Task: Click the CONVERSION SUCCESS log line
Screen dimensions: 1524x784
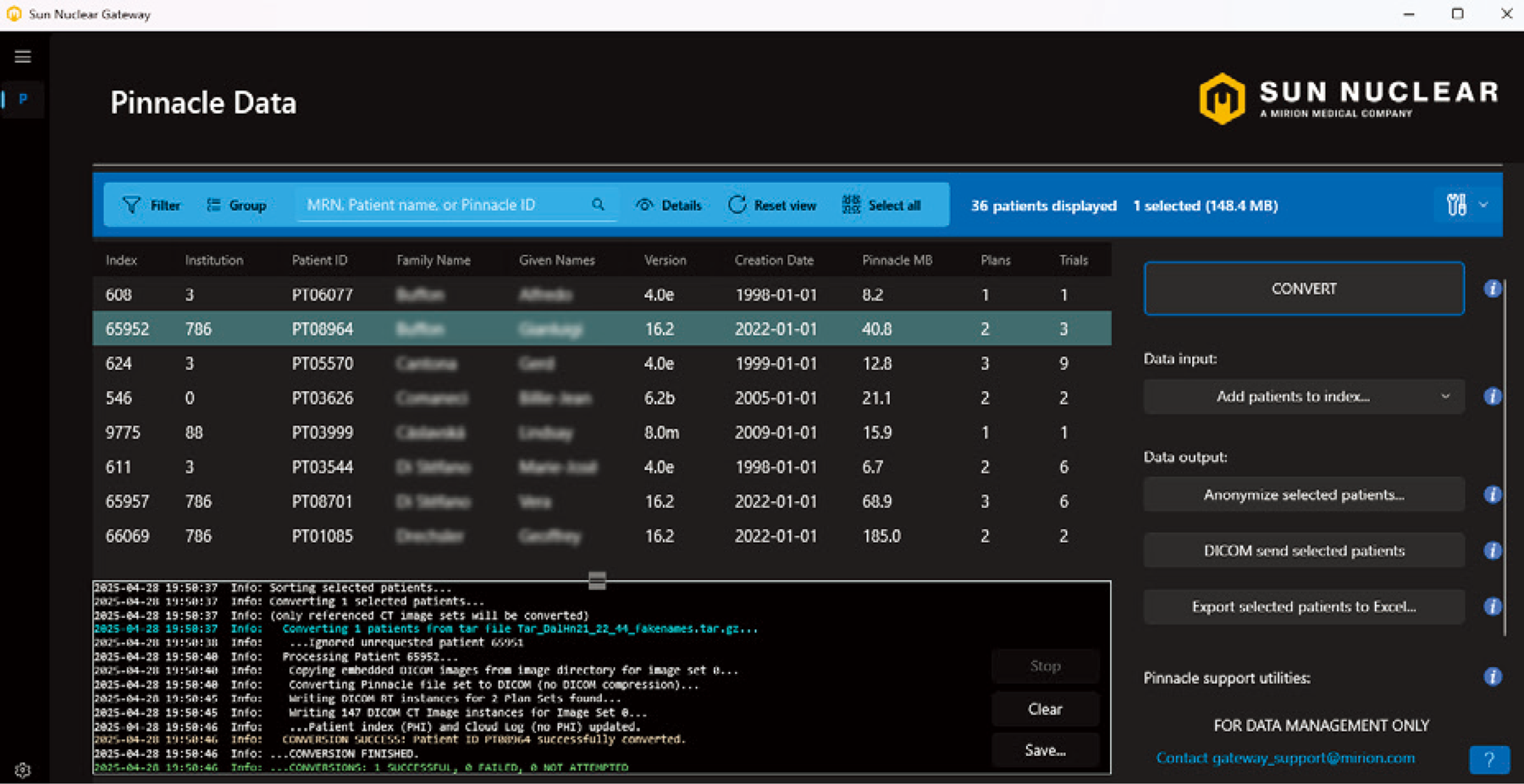Action: pos(389,739)
